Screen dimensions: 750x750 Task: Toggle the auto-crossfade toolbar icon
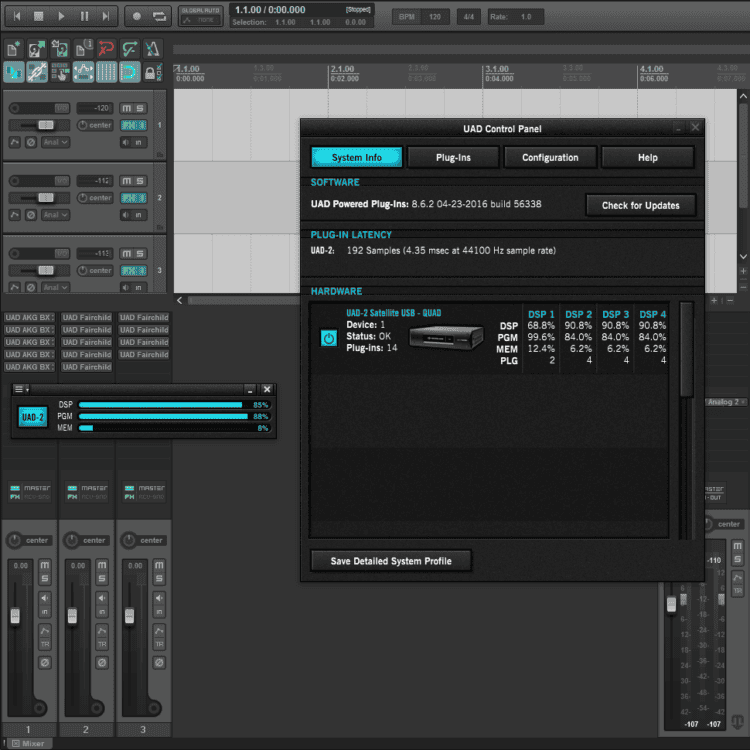(x=14, y=73)
